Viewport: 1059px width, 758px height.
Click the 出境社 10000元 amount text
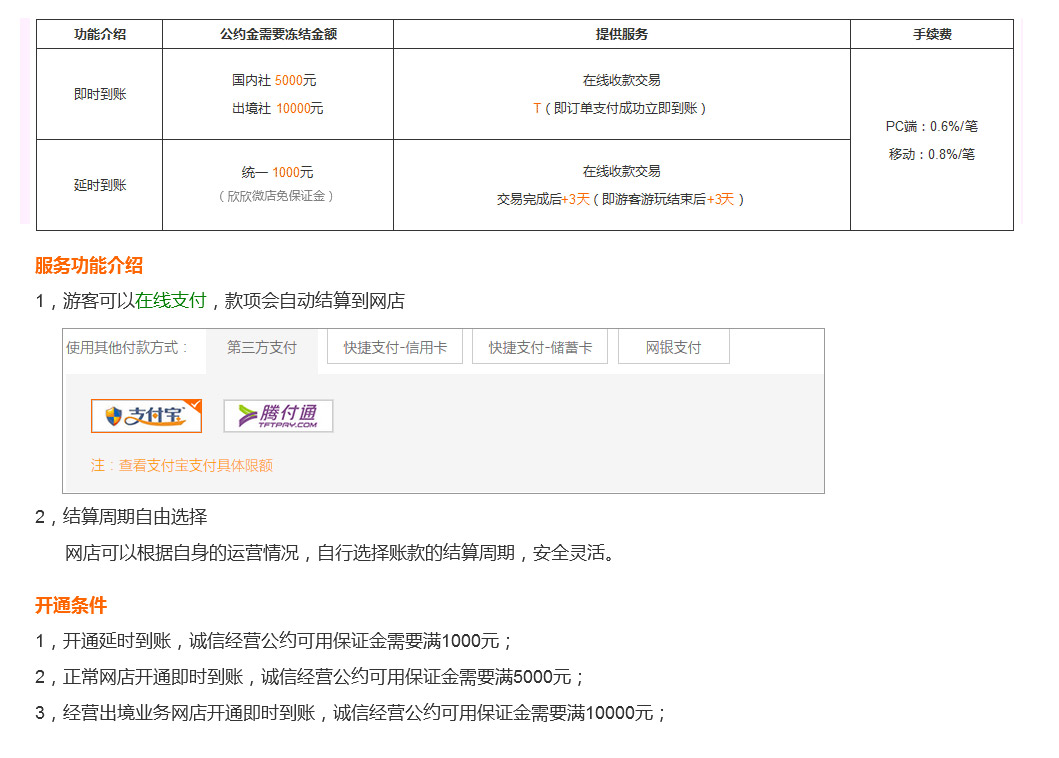[278, 108]
